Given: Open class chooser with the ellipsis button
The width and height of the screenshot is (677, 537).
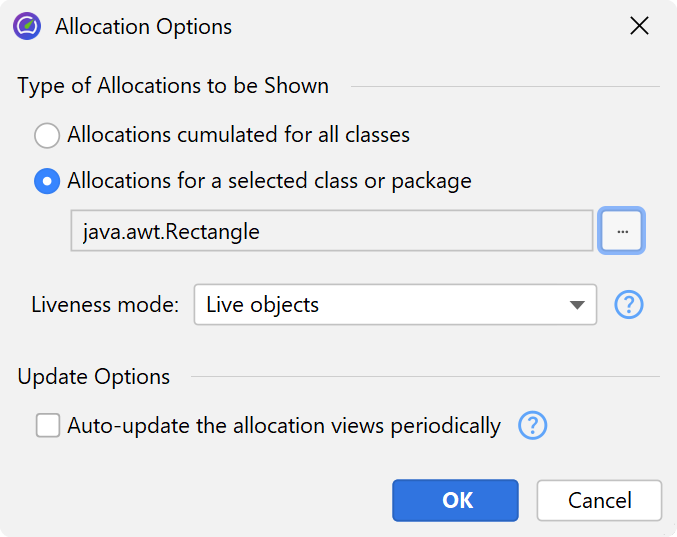Looking at the screenshot, I should [x=622, y=231].
